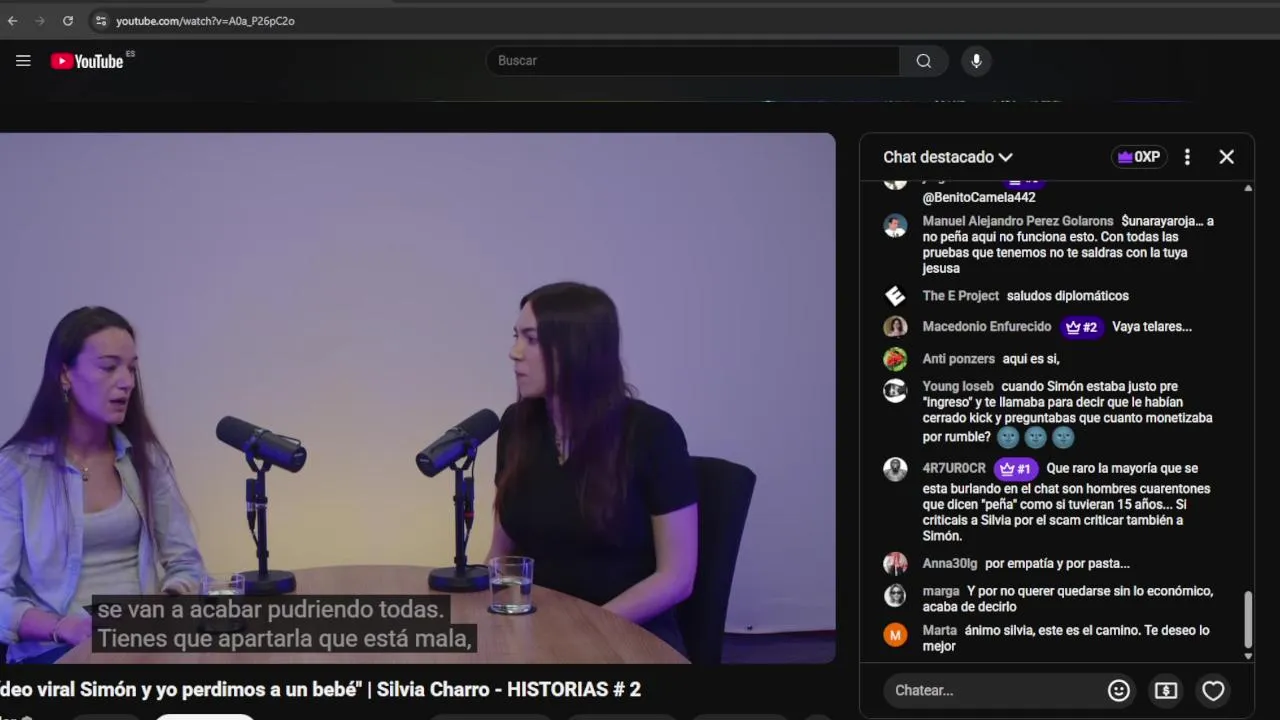Click message 'saludos diplomáticos'
This screenshot has width=1280, height=720.
(1068, 296)
